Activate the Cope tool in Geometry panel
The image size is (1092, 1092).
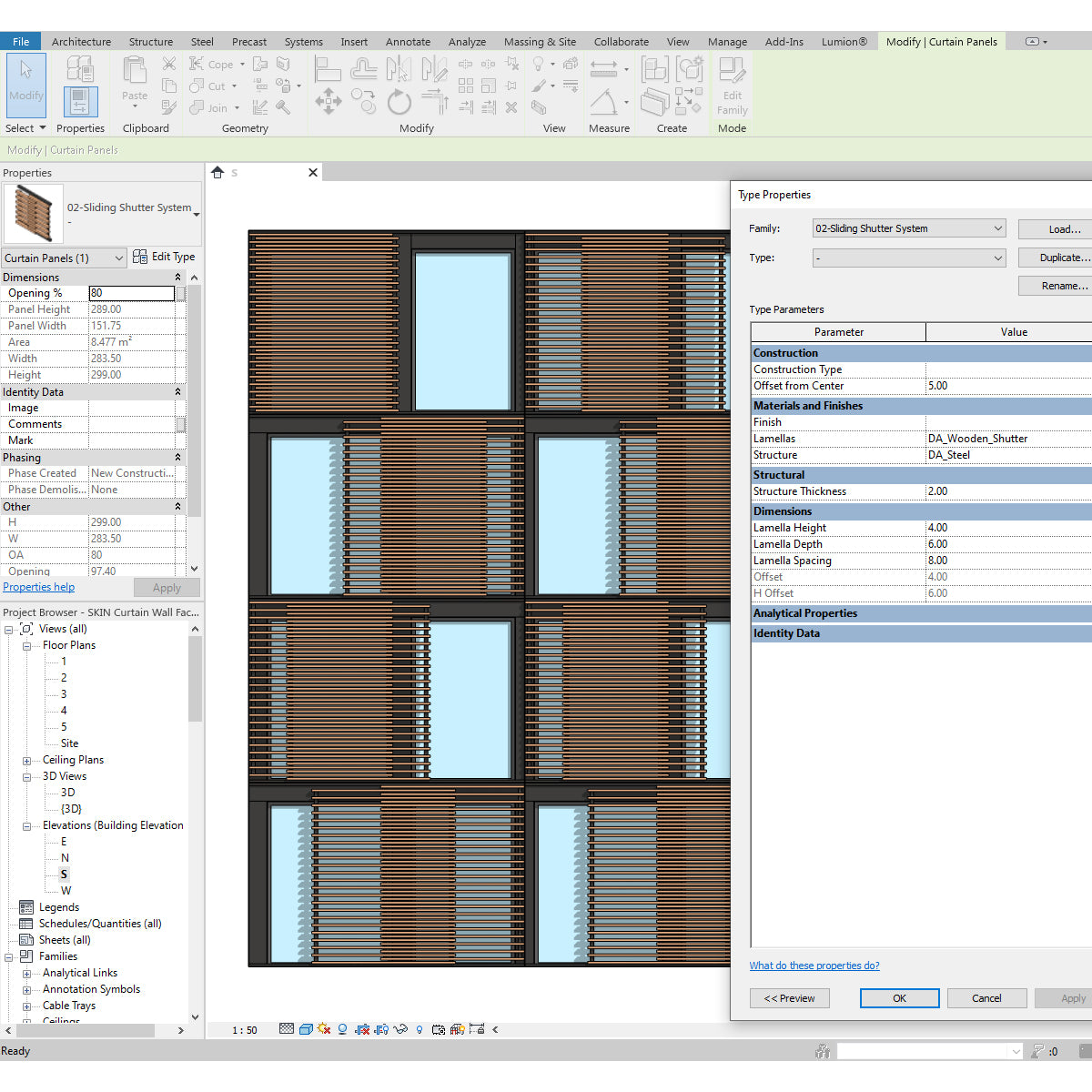click(x=216, y=64)
